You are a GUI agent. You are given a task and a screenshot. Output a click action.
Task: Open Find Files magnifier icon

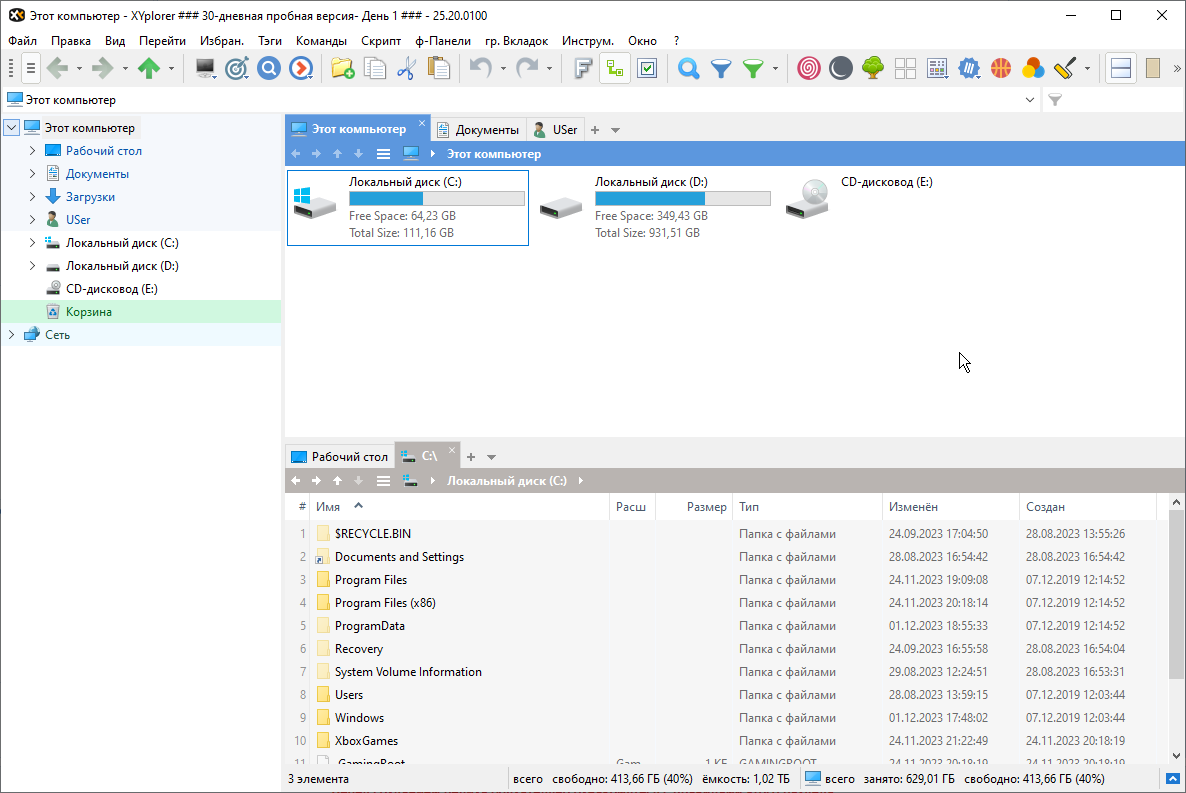688,68
